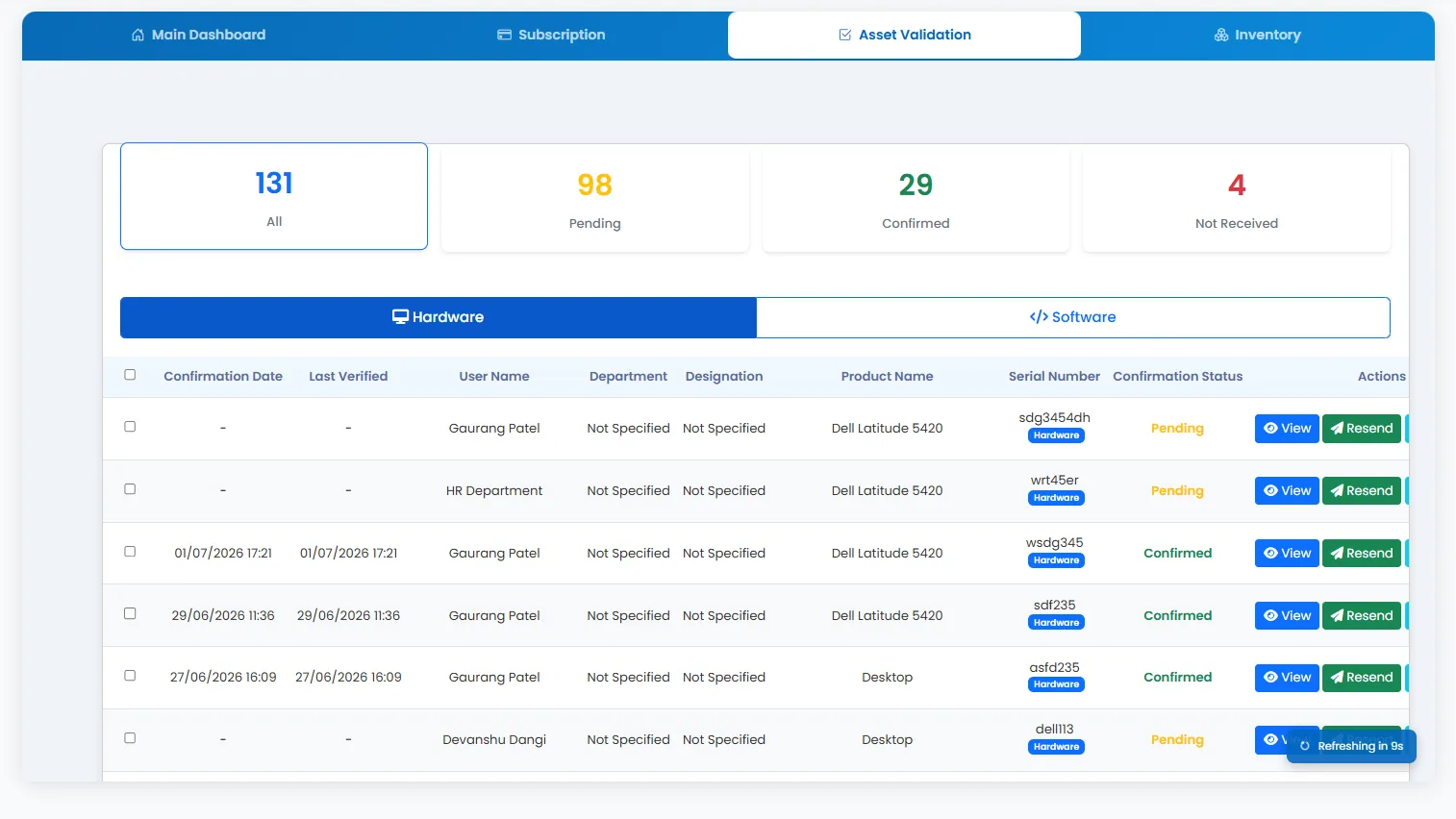
Task: Click the Designation column header
Action: [724, 377]
